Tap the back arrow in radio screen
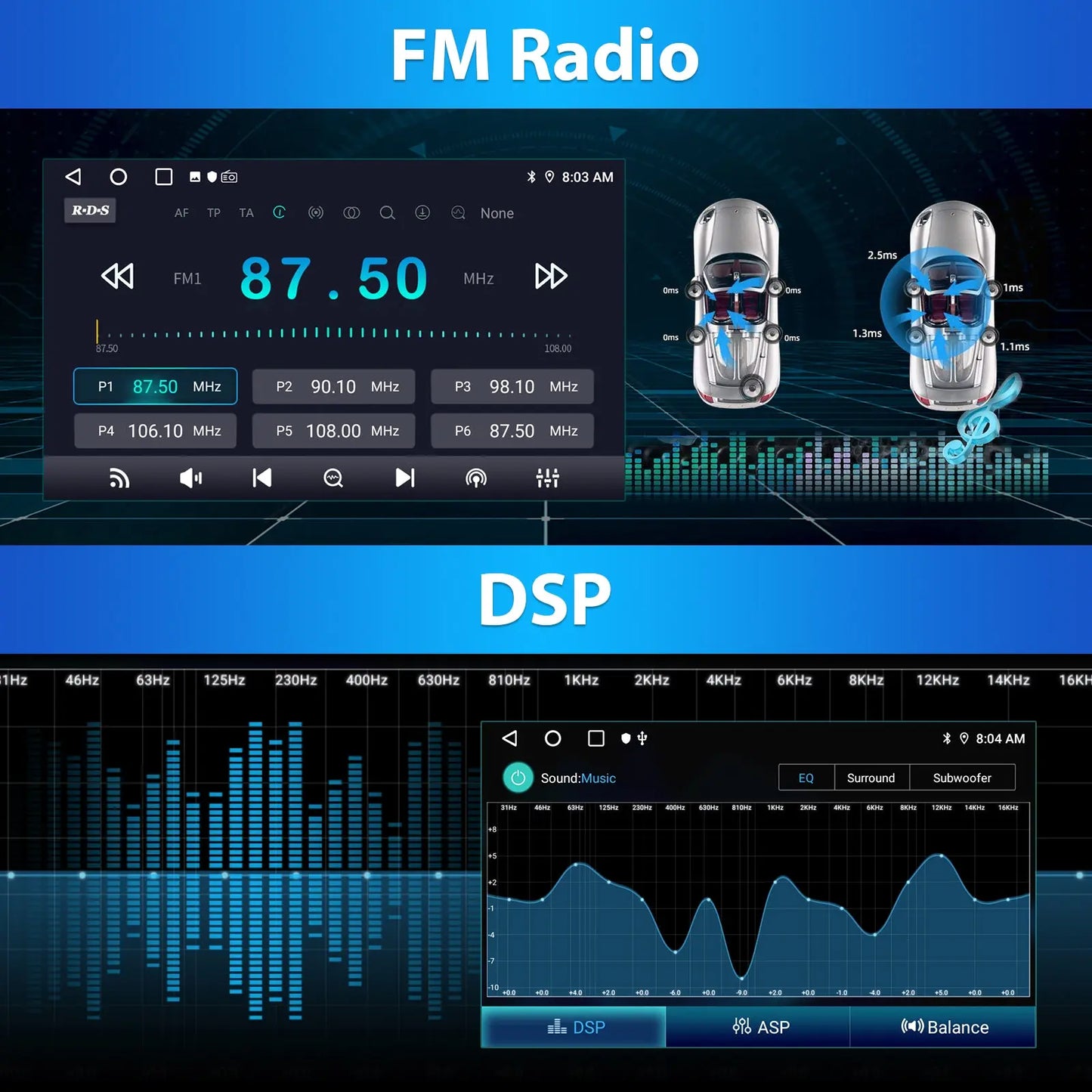 73,177
